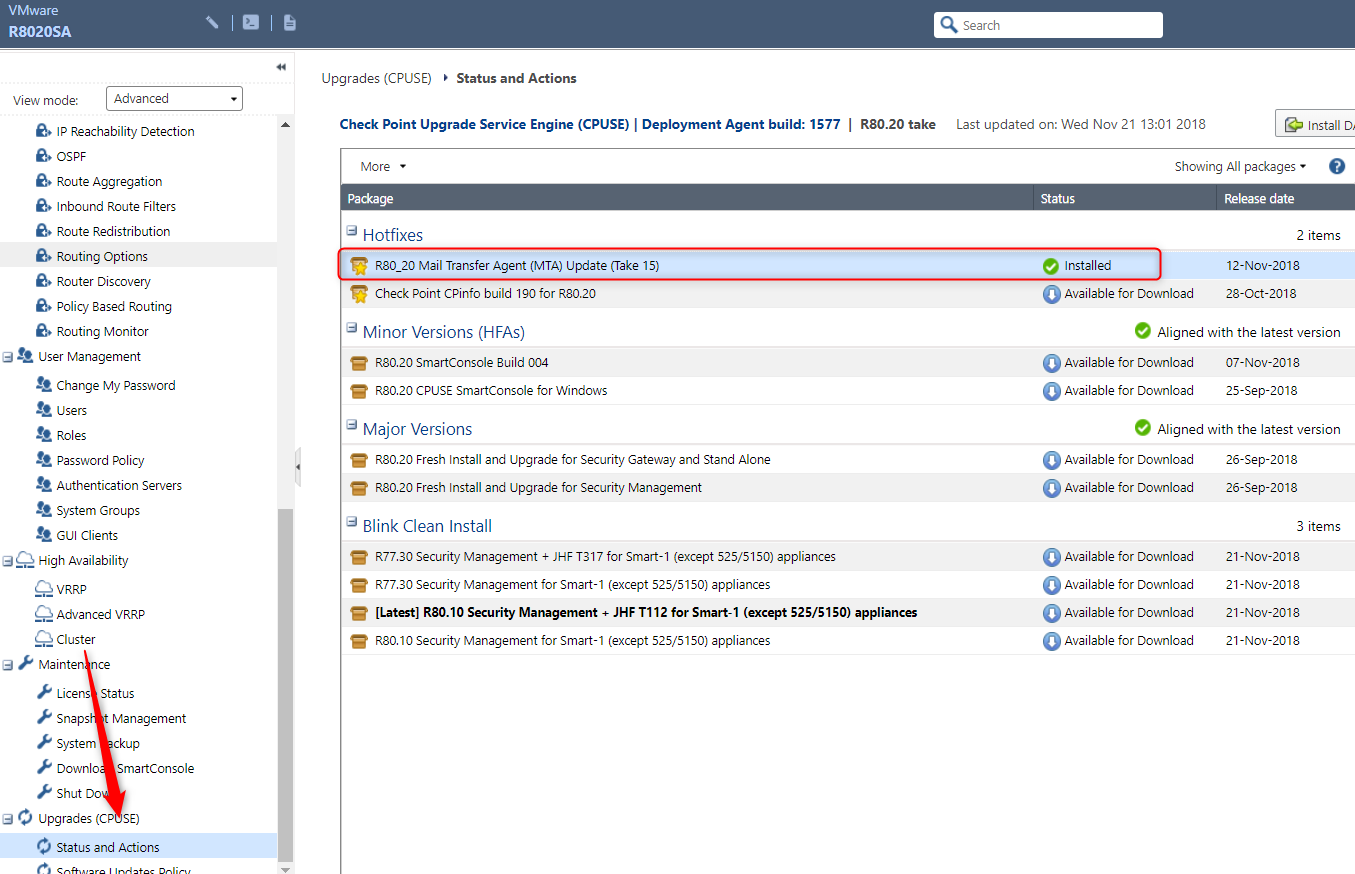Click package icon for R77.30 JHF T317 row

[x=359, y=557]
